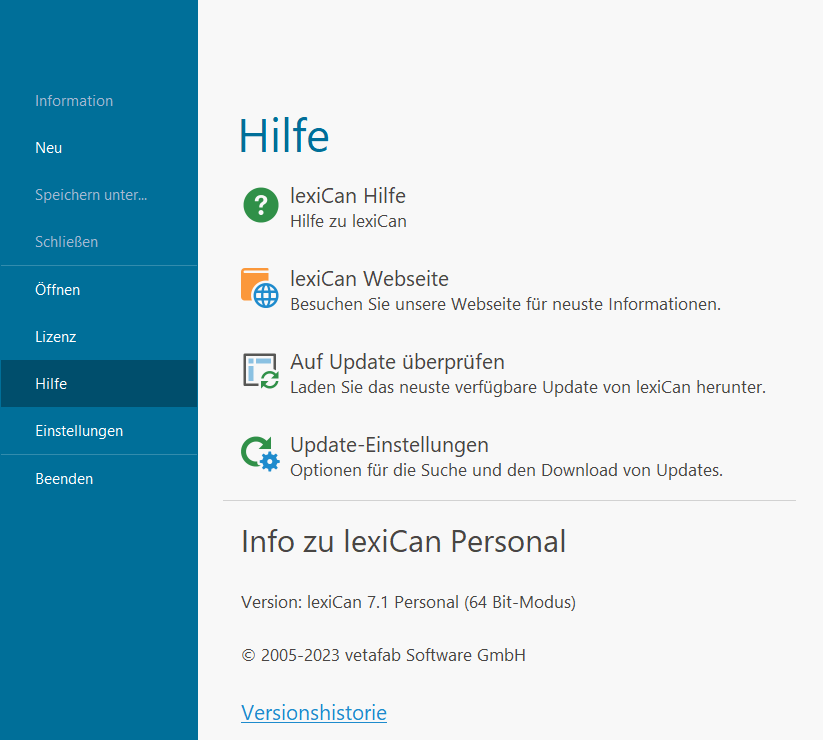Image resolution: width=823 pixels, height=740 pixels.
Task: Choose Speichern unter... in the sidebar
Action: tap(91, 195)
